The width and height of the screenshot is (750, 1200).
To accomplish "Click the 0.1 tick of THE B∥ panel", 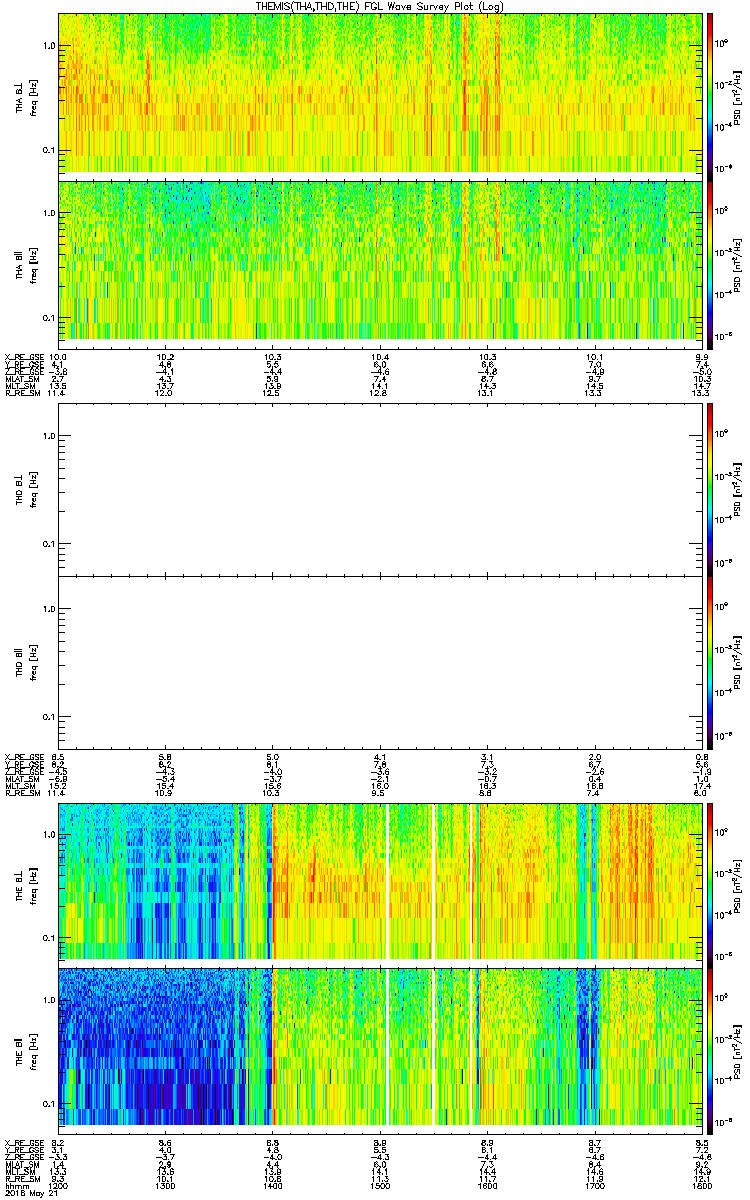I will tap(48, 1104).
